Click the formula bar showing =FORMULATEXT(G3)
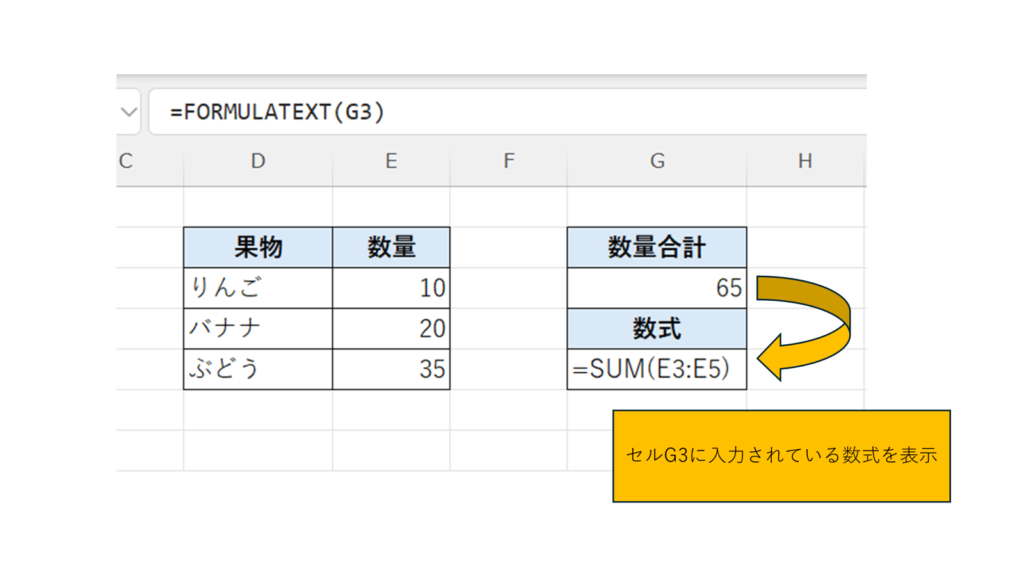Viewport: 1024px width, 576px height. tap(500, 112)
